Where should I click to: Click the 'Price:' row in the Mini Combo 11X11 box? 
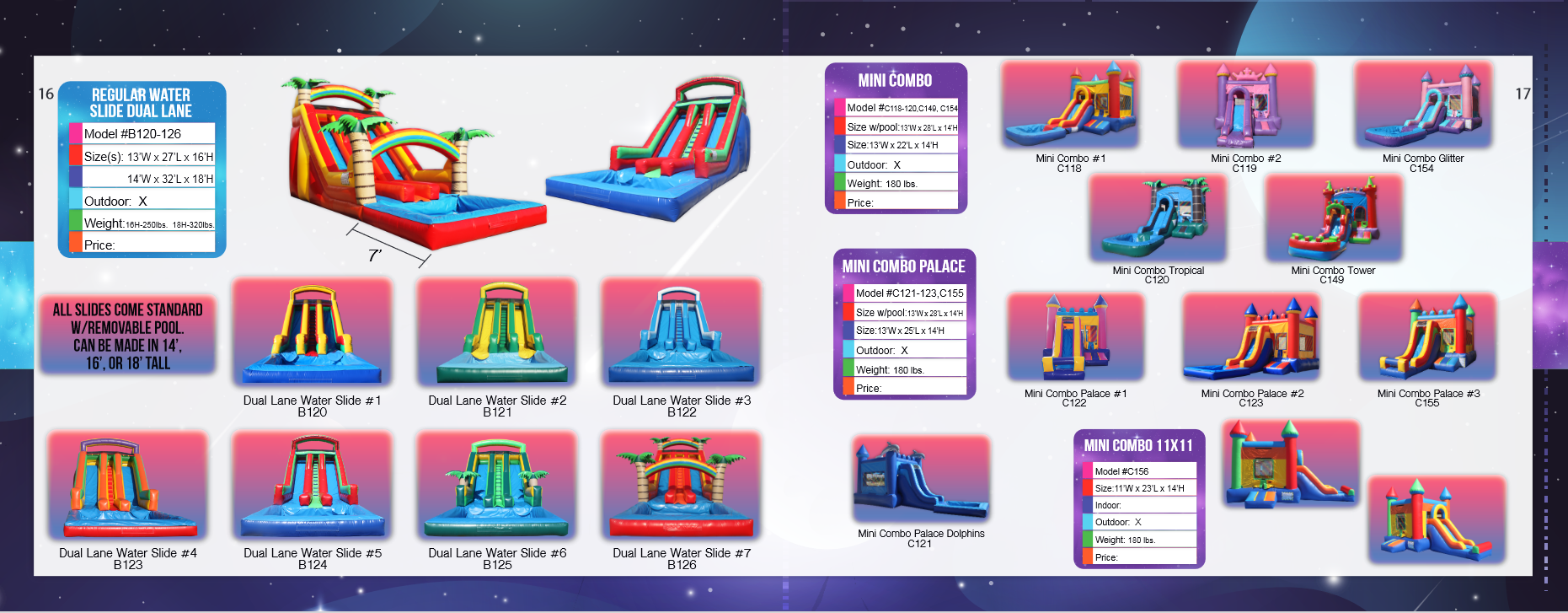(x=1140, y=557)
